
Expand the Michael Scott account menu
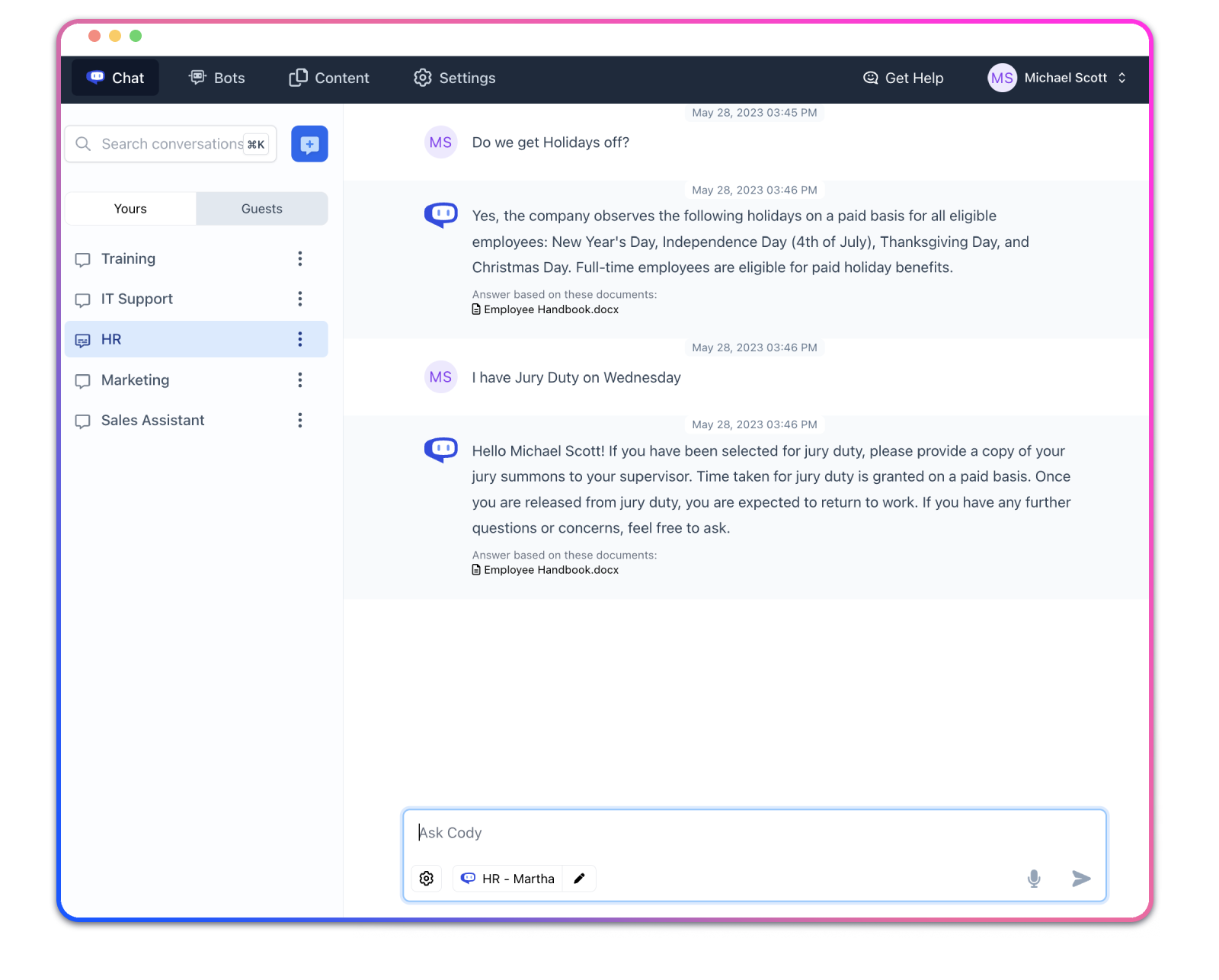click(1121, 78)
